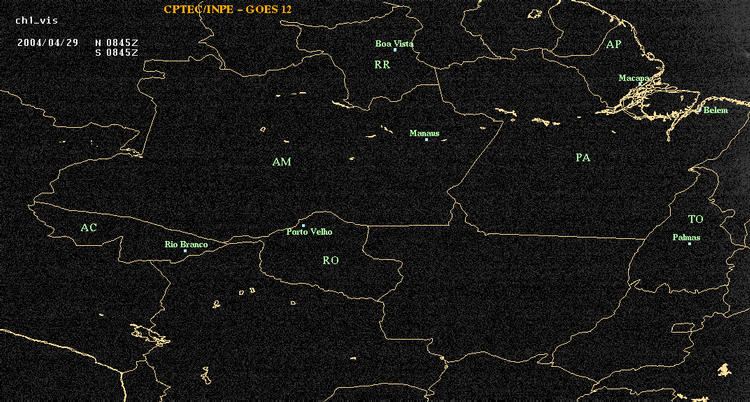Click the CPTEC/INPE – GOES 12 title
This screenshot has width=750, height=402.
point(227,9)
